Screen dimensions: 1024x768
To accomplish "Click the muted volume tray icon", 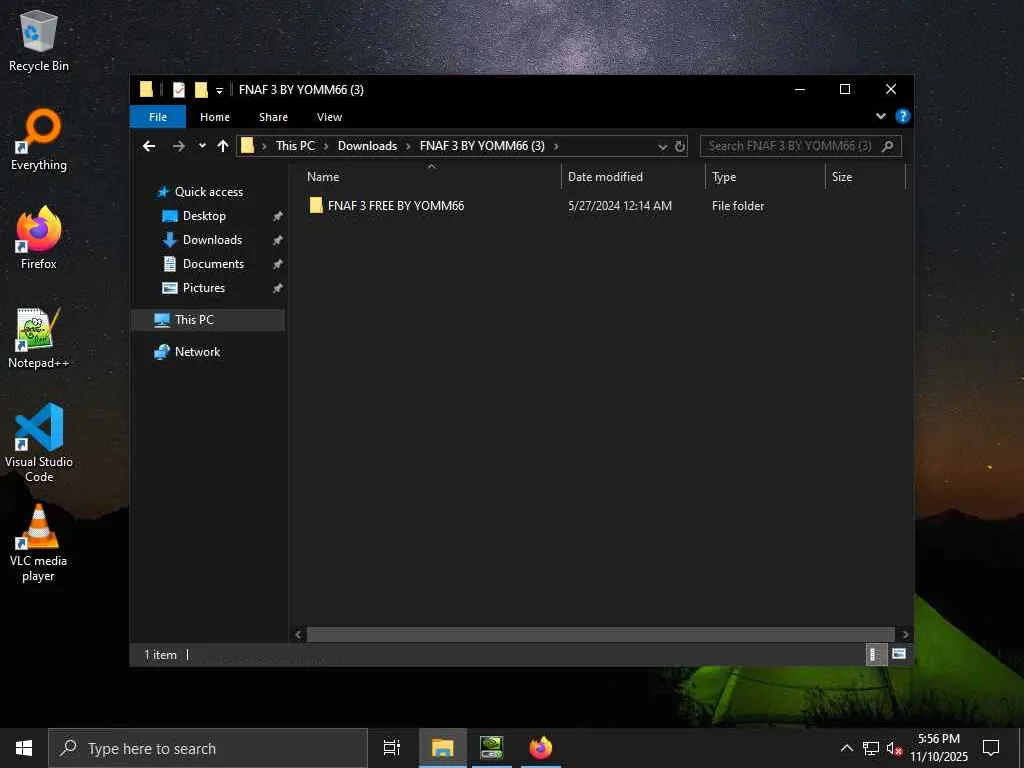I will click(x=894, y=748).
